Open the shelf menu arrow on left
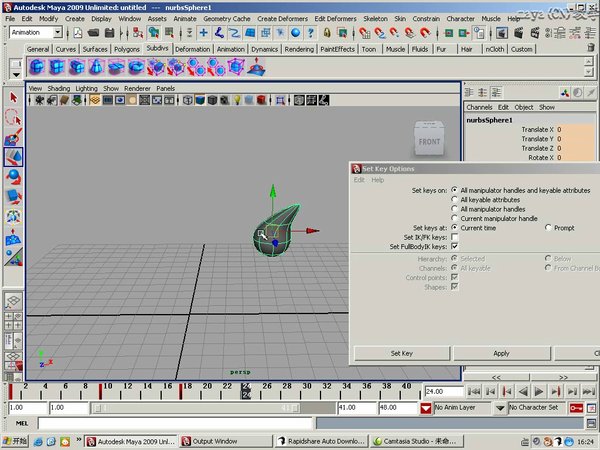The height and width of the screenshot is (450, 600). tap(16, 74)
